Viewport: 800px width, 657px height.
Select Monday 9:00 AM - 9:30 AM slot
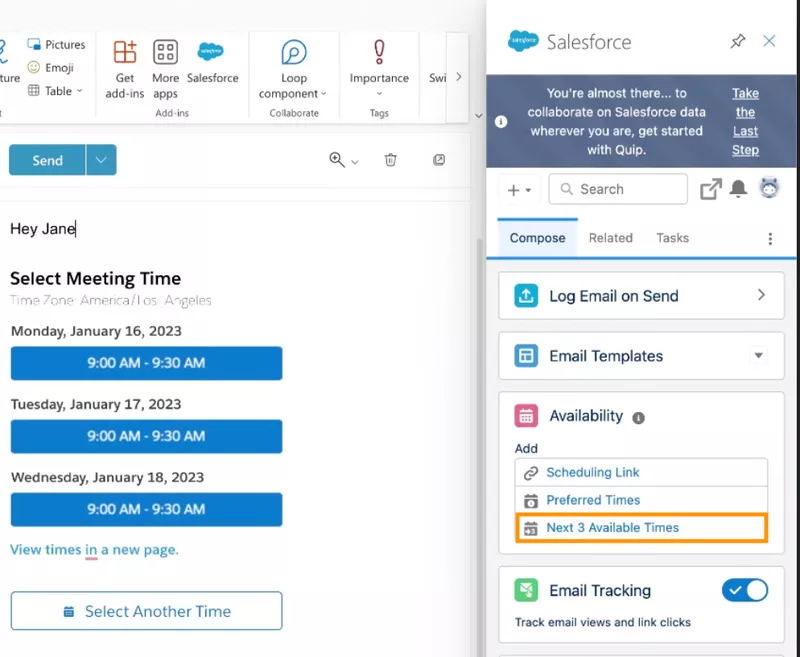[x=146, y=363]
